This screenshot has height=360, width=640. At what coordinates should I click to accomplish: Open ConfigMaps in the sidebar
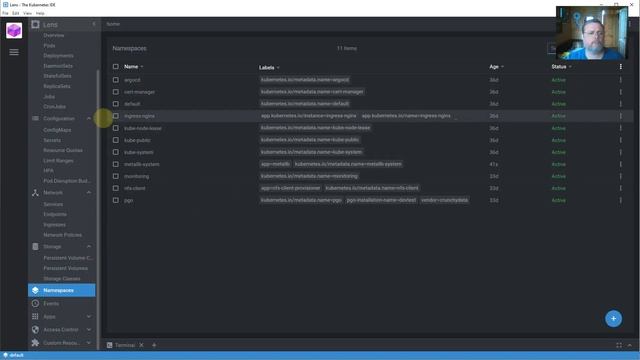[x=57, y=130]
